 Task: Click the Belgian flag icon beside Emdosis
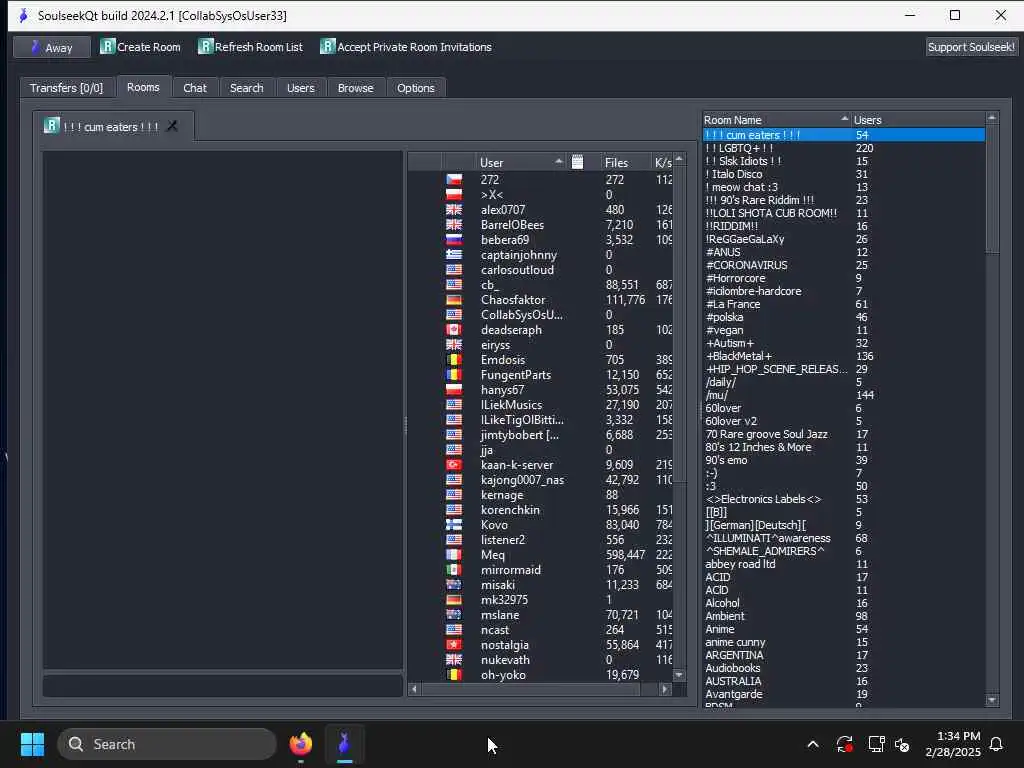tap(454, 360)
